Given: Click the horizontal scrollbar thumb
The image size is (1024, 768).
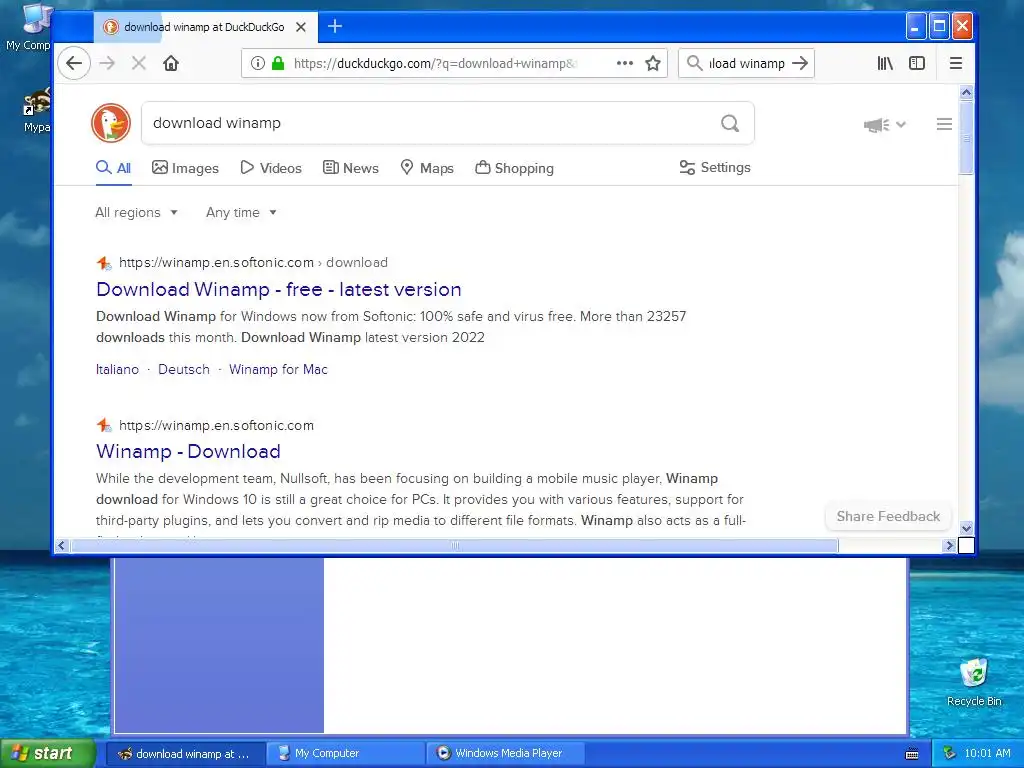Looking at the screenshot, I should click(455, 545).
